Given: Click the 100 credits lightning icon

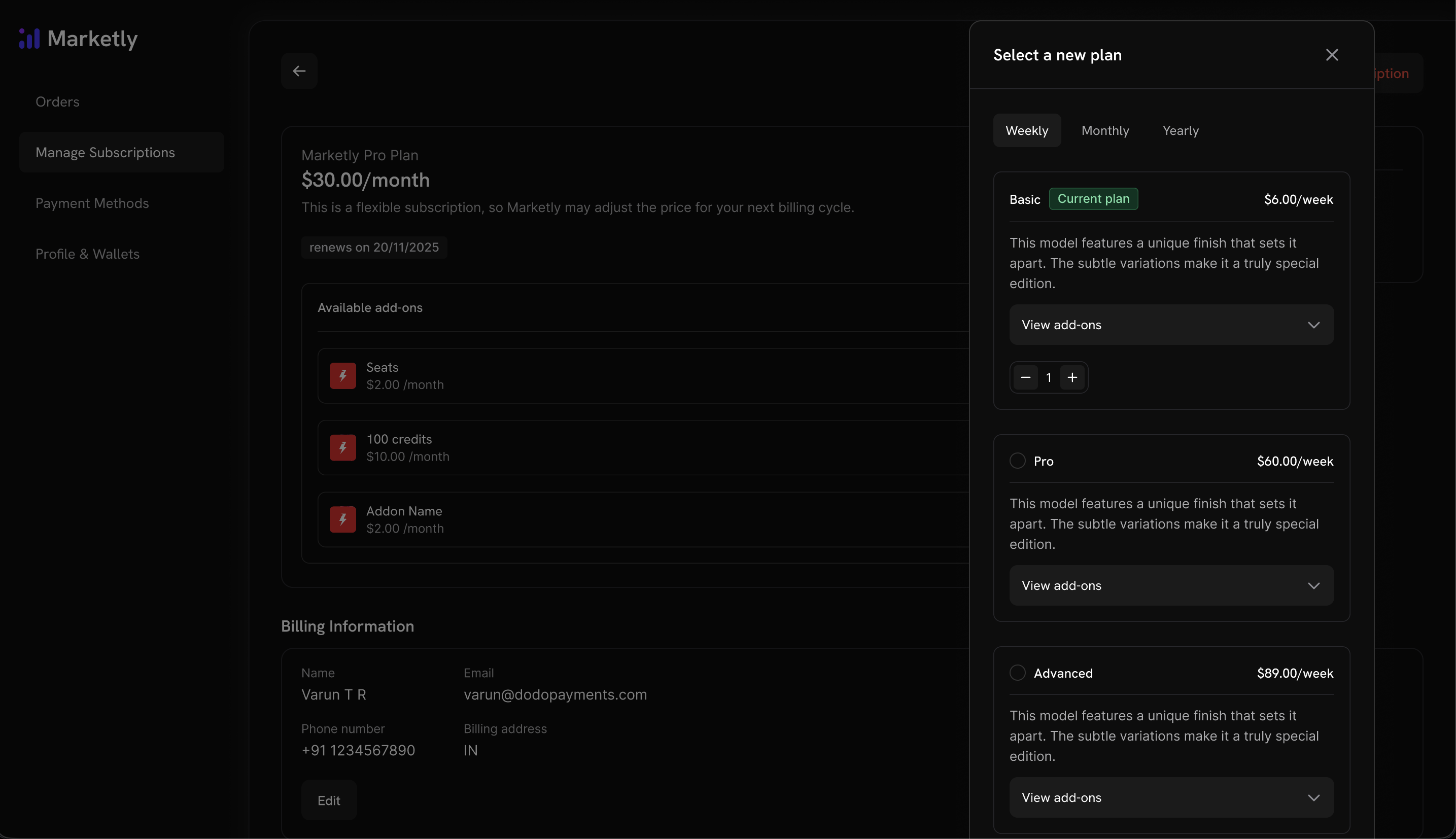Looking at the screenshot, I should click(343, 447).
